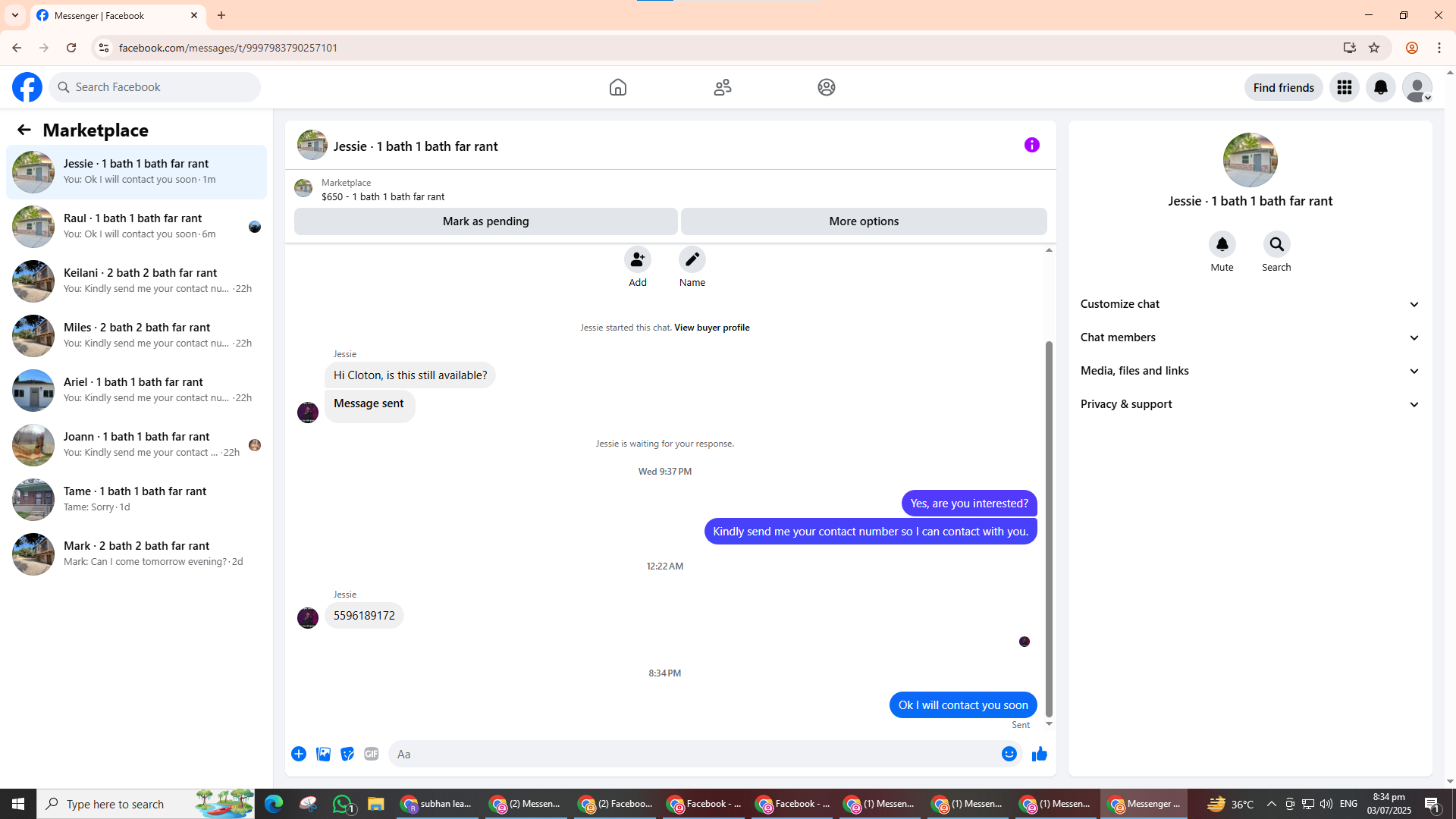This screenshot has width=1456, height=819.
Task: Open Raul's 1 bath conversation
Action: click(136, 226)
